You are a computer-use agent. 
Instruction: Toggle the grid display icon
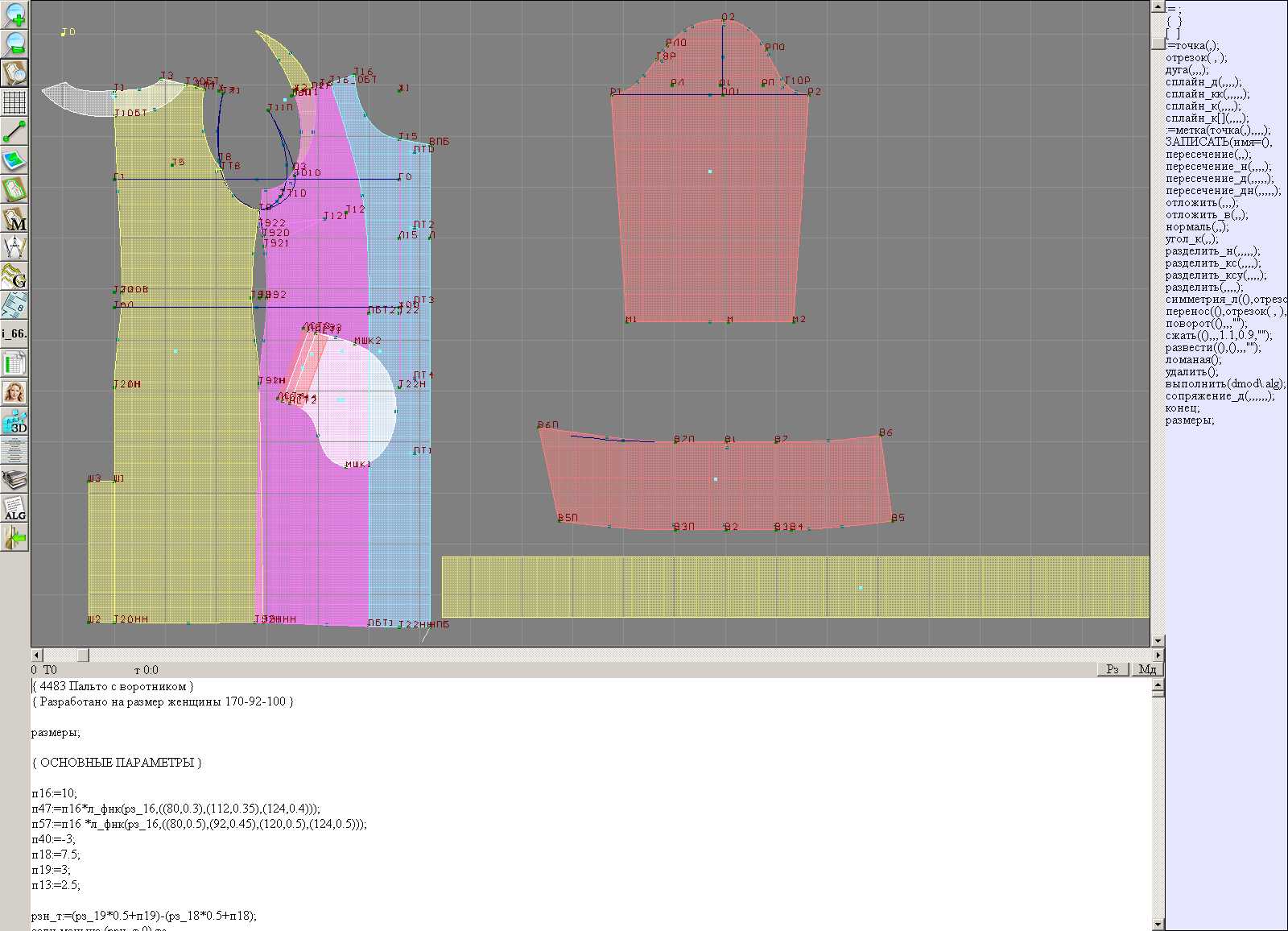(14, 102)
